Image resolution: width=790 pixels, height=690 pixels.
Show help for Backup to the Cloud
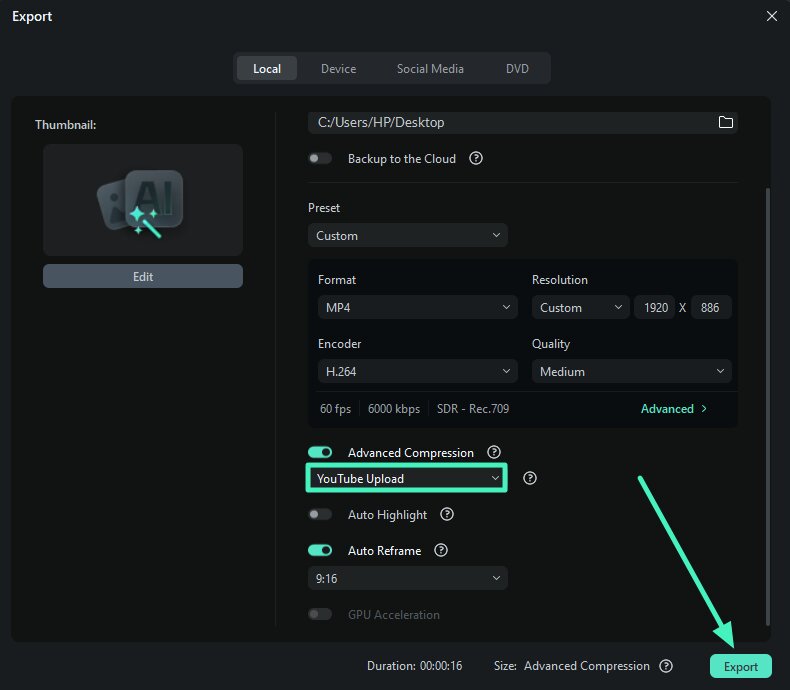[x=476, y=159]
